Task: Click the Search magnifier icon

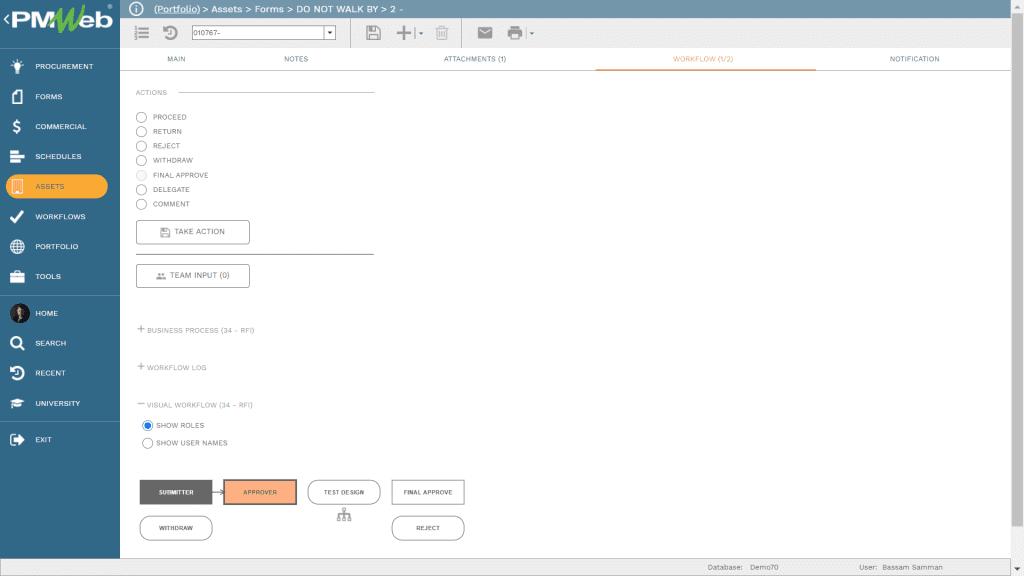Action: tap(18, 344)
